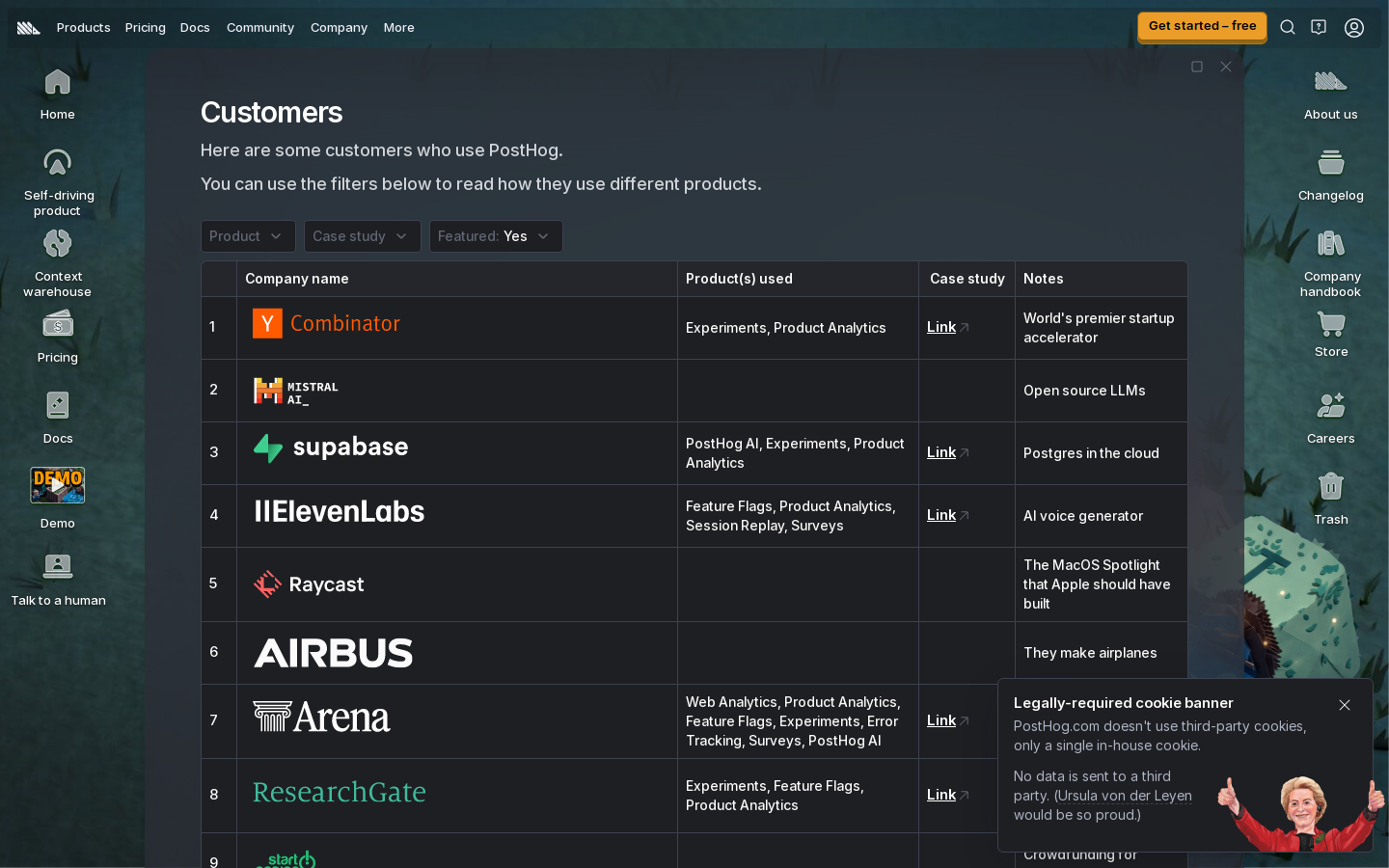Open the Docs desktop icon
This screenshot has width=1389, height=868.
pyautogui.click(x=58, y=418)
